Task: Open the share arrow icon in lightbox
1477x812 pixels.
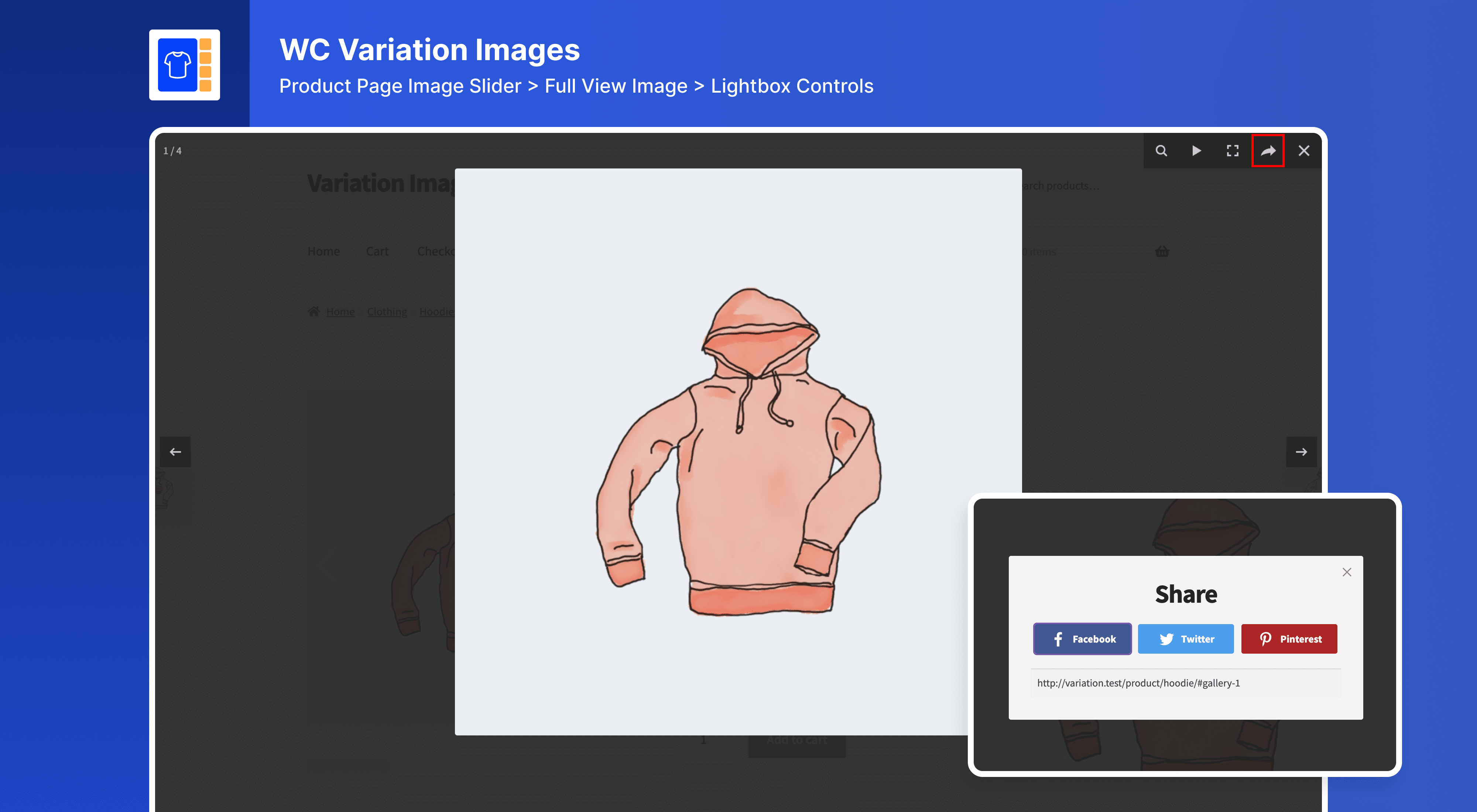Action: [1268, 151]
